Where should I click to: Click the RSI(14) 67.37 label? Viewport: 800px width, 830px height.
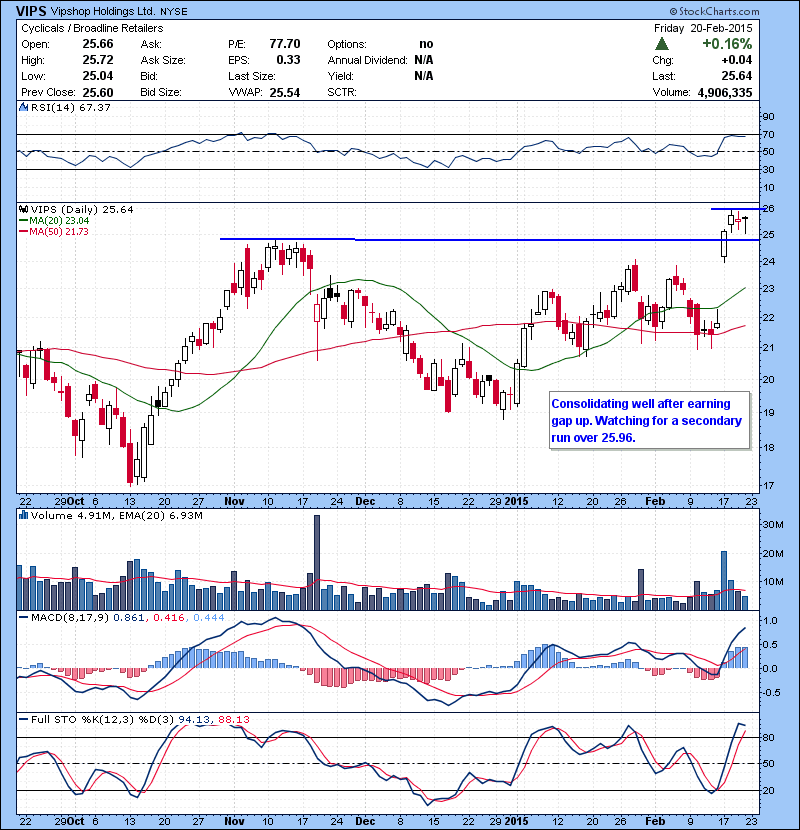pos(71,107)
